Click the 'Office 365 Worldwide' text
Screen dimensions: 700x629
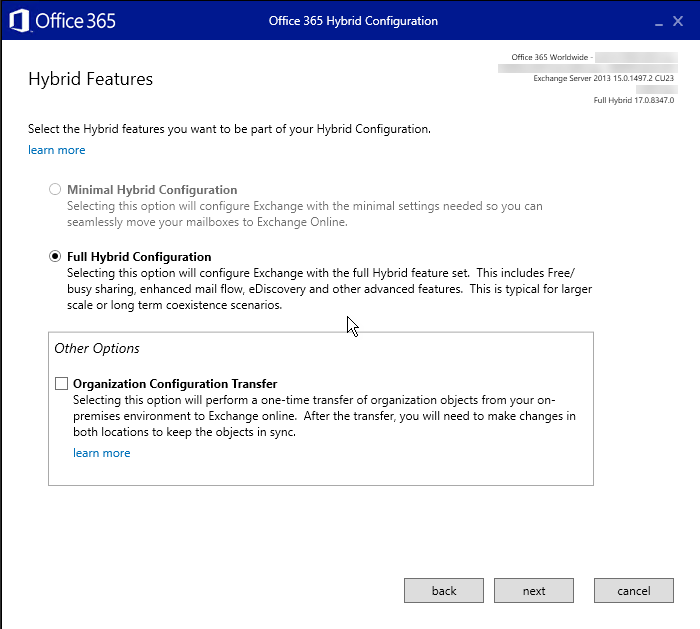(x=550, y=57)
